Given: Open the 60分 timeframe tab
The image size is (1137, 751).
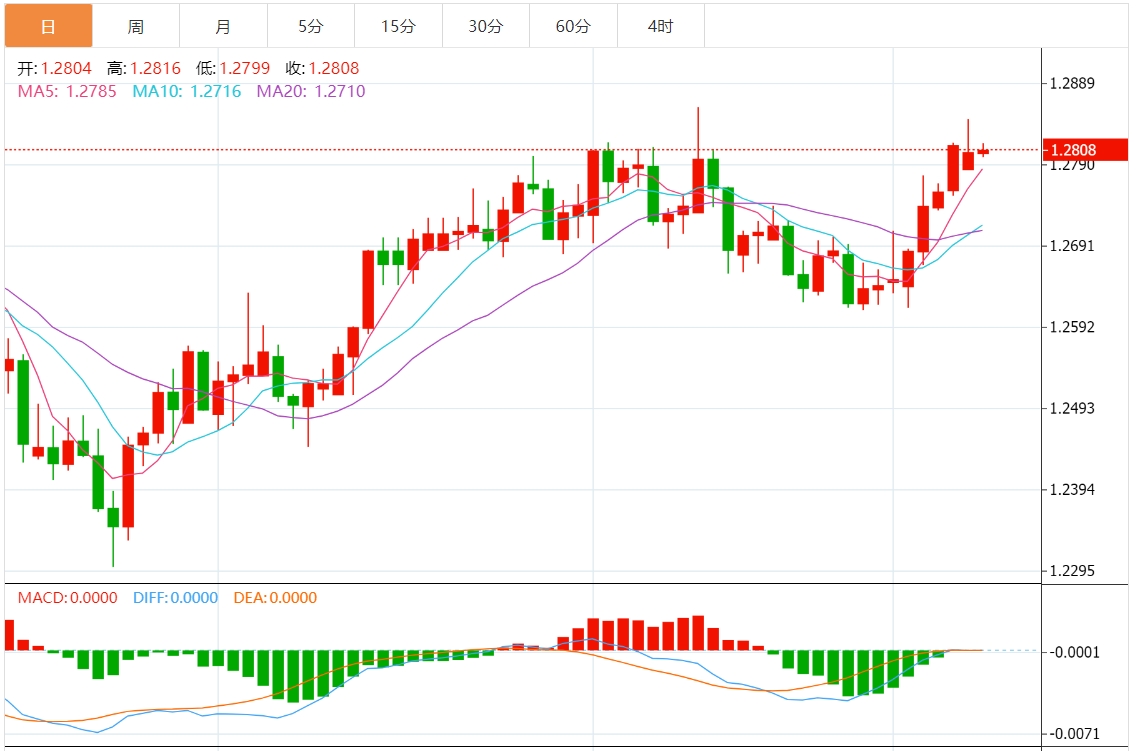Looking at the screenshot, I should click(x=573, y=26).
